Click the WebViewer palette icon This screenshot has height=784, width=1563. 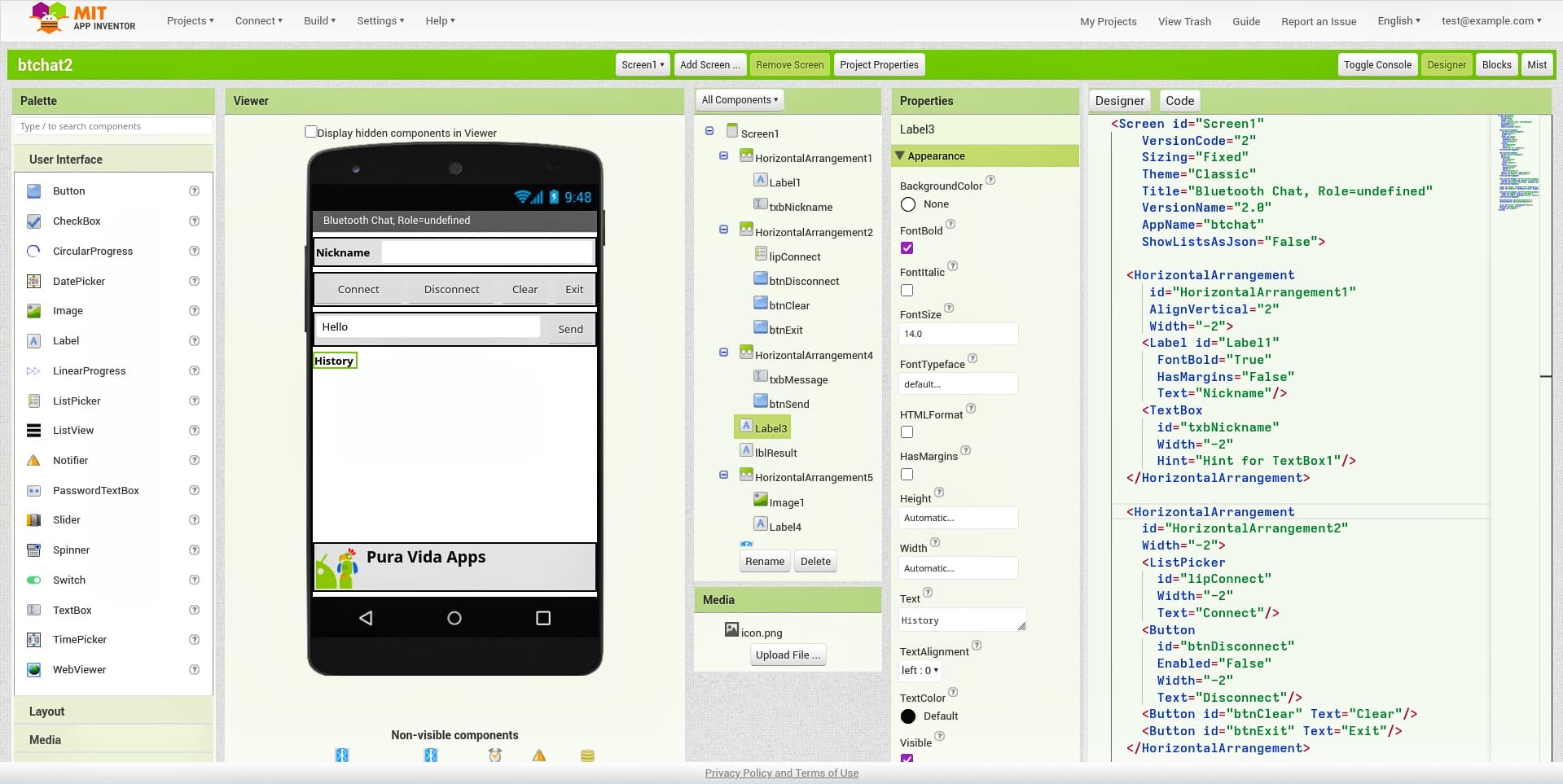coord(34,670)
